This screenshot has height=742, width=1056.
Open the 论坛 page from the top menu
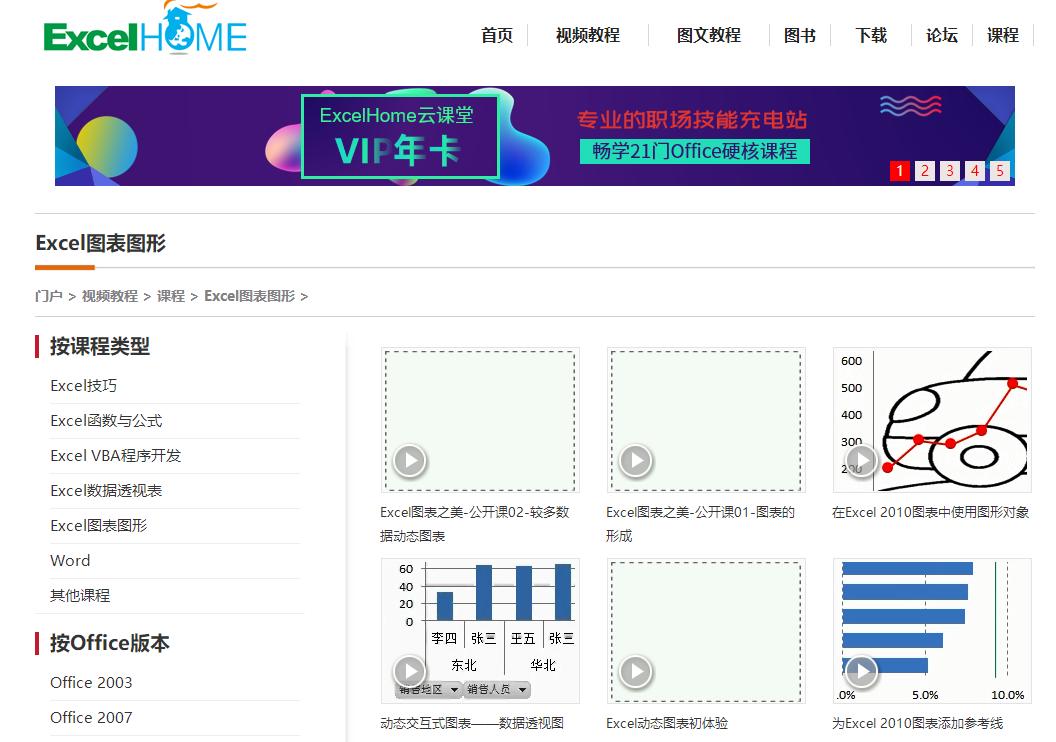[940, 34]
